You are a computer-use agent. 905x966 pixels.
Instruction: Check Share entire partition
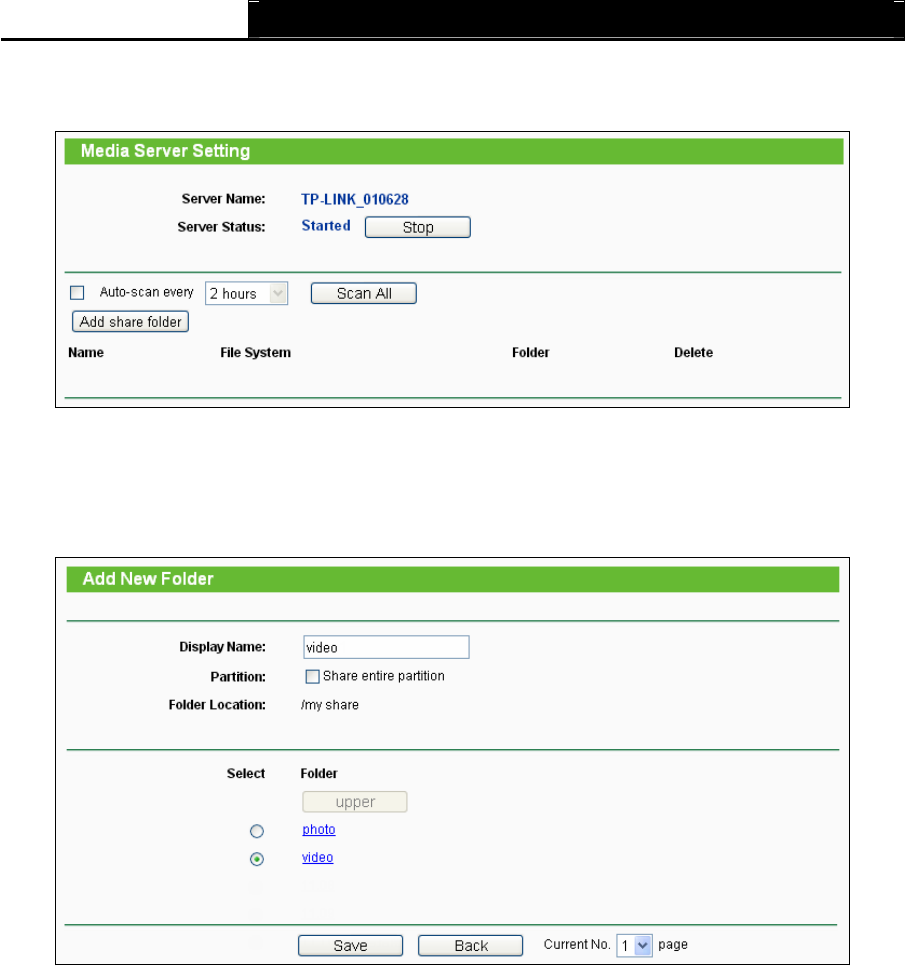(x=312, y=676)
